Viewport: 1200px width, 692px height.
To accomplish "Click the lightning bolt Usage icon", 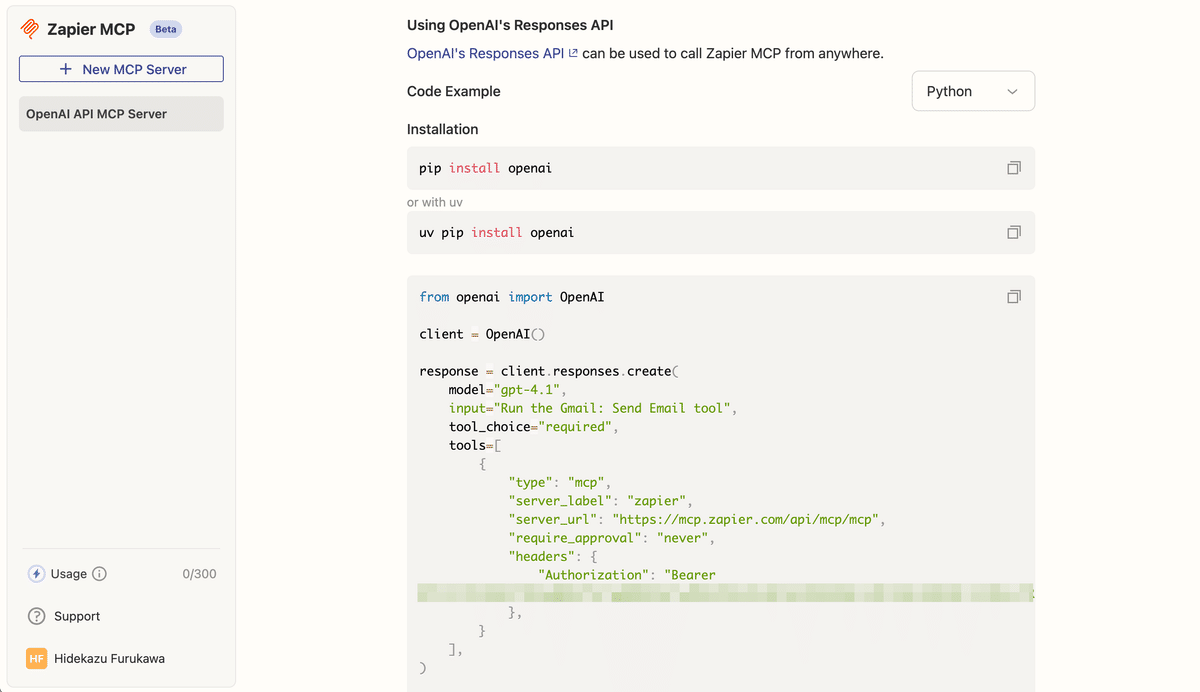I will click(36, 573).
